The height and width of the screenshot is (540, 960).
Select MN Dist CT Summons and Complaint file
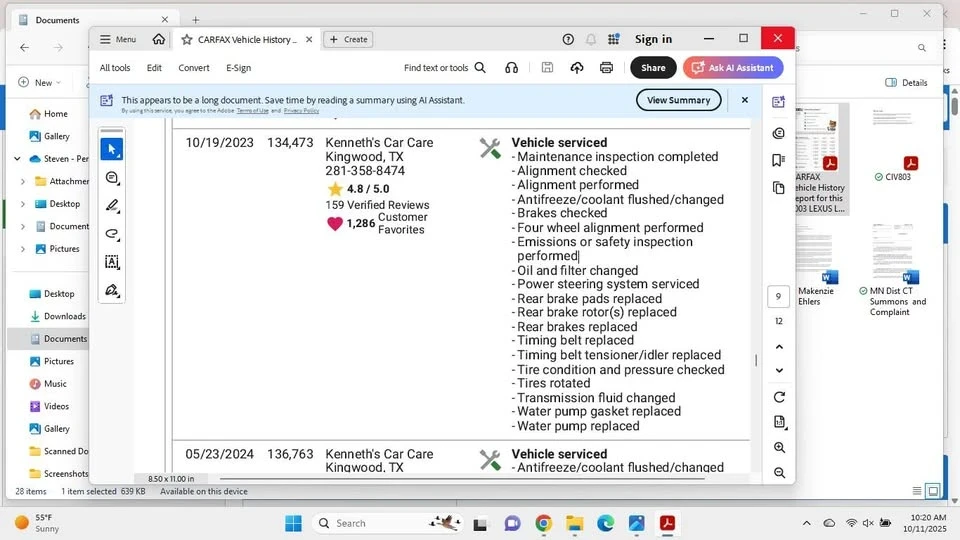click(x=893, y=270)
